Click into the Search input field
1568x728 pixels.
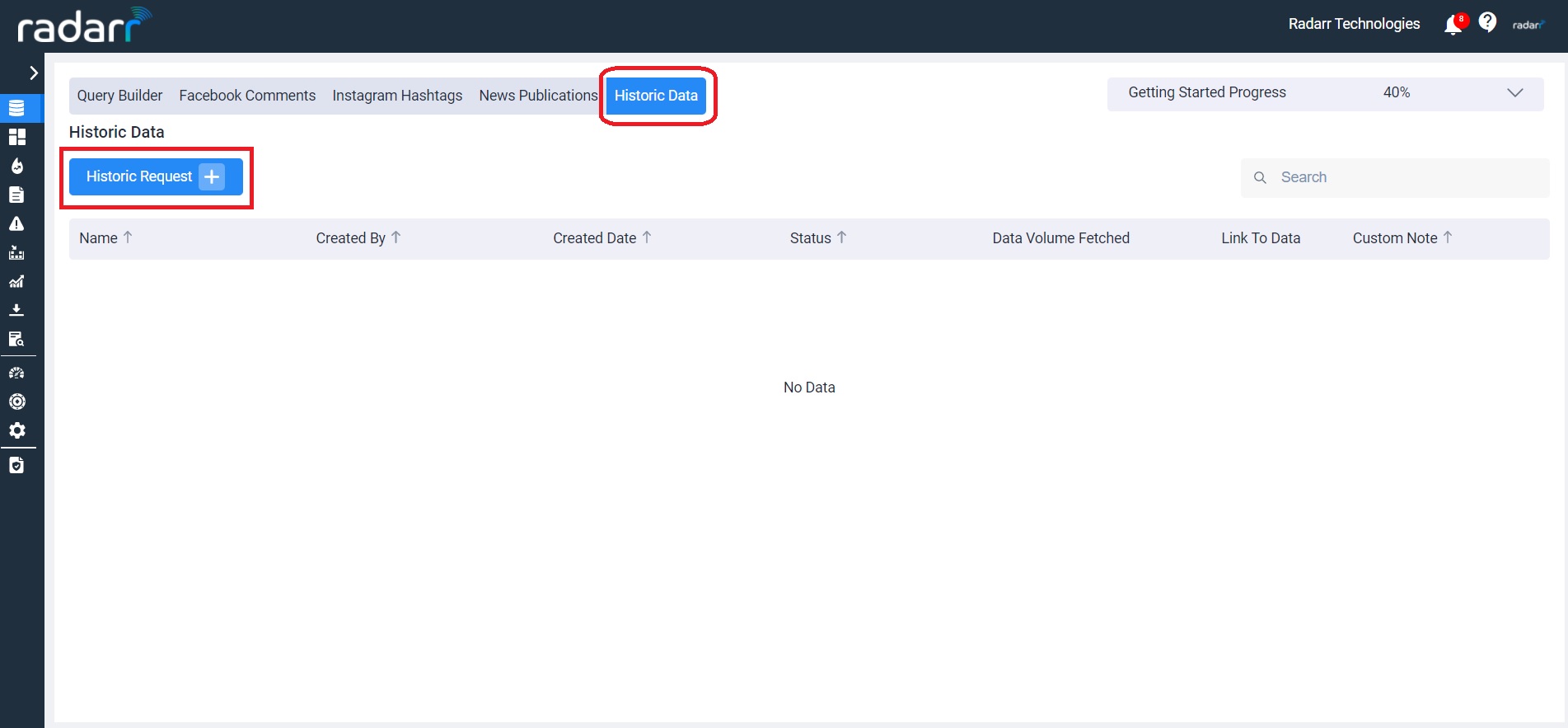[1395, 177]
